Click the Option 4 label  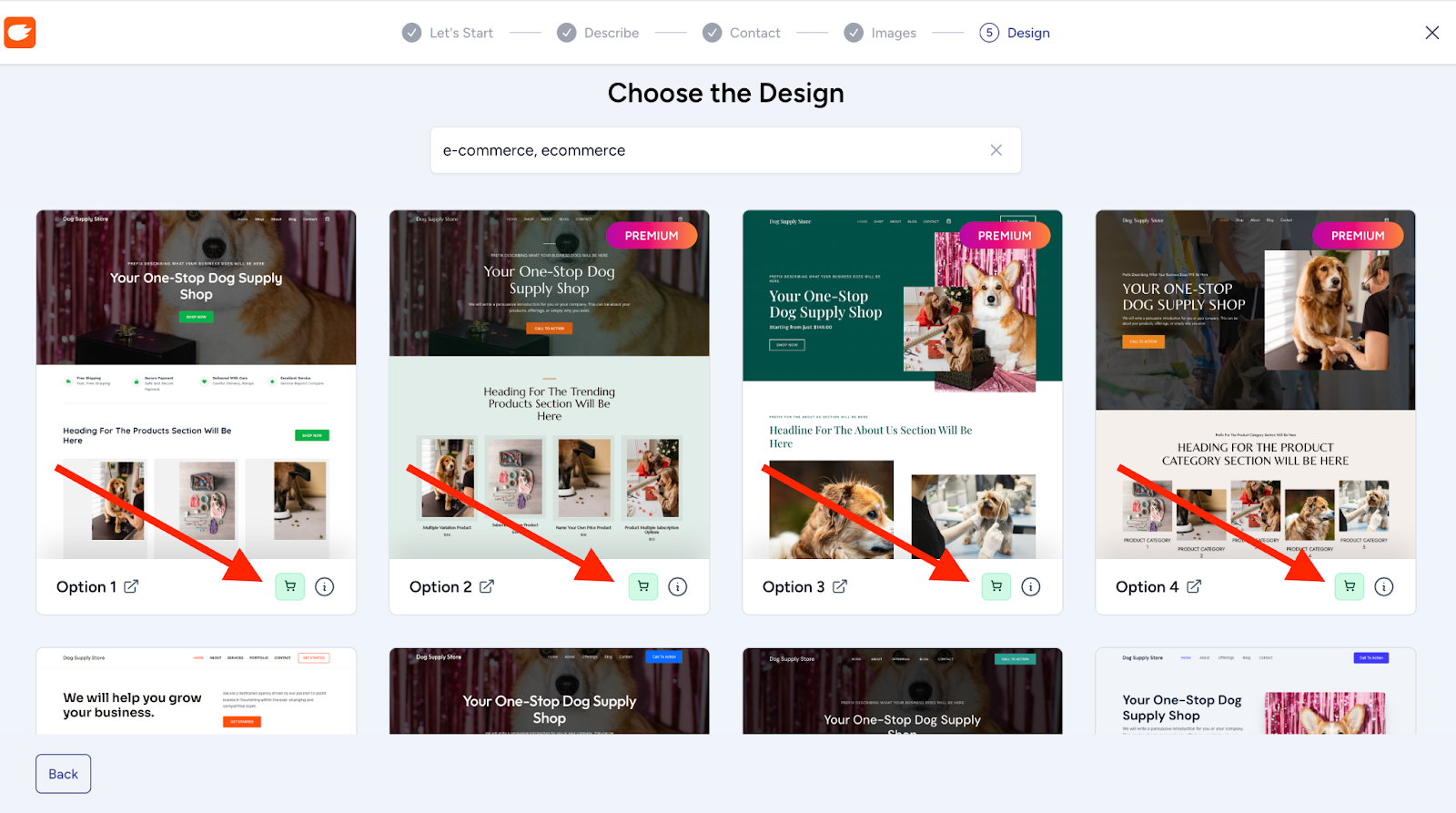pyautogui.click(x=1147, y=587)
